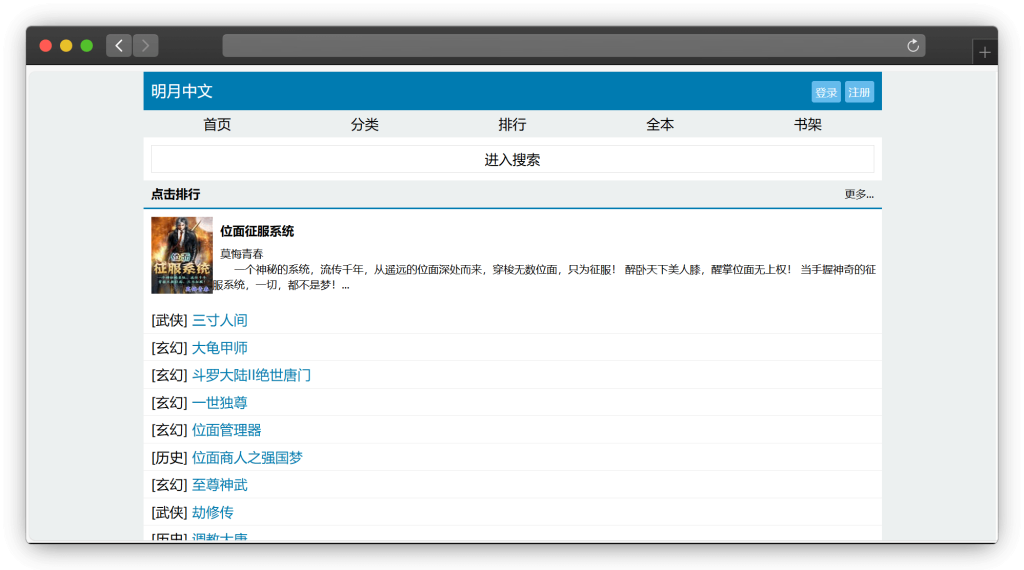
Task: Click the 明月中文 site title
Action: pyautogui.click(x=182, y=91)
